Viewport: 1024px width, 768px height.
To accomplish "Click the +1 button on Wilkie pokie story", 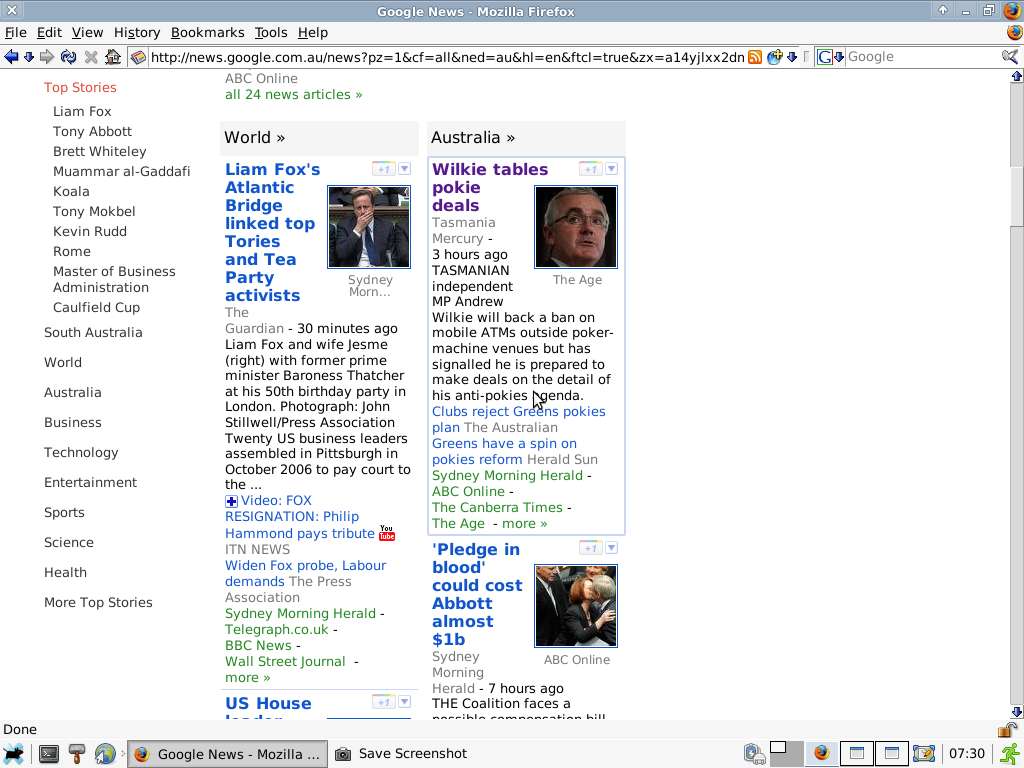I will coord(590,169).
